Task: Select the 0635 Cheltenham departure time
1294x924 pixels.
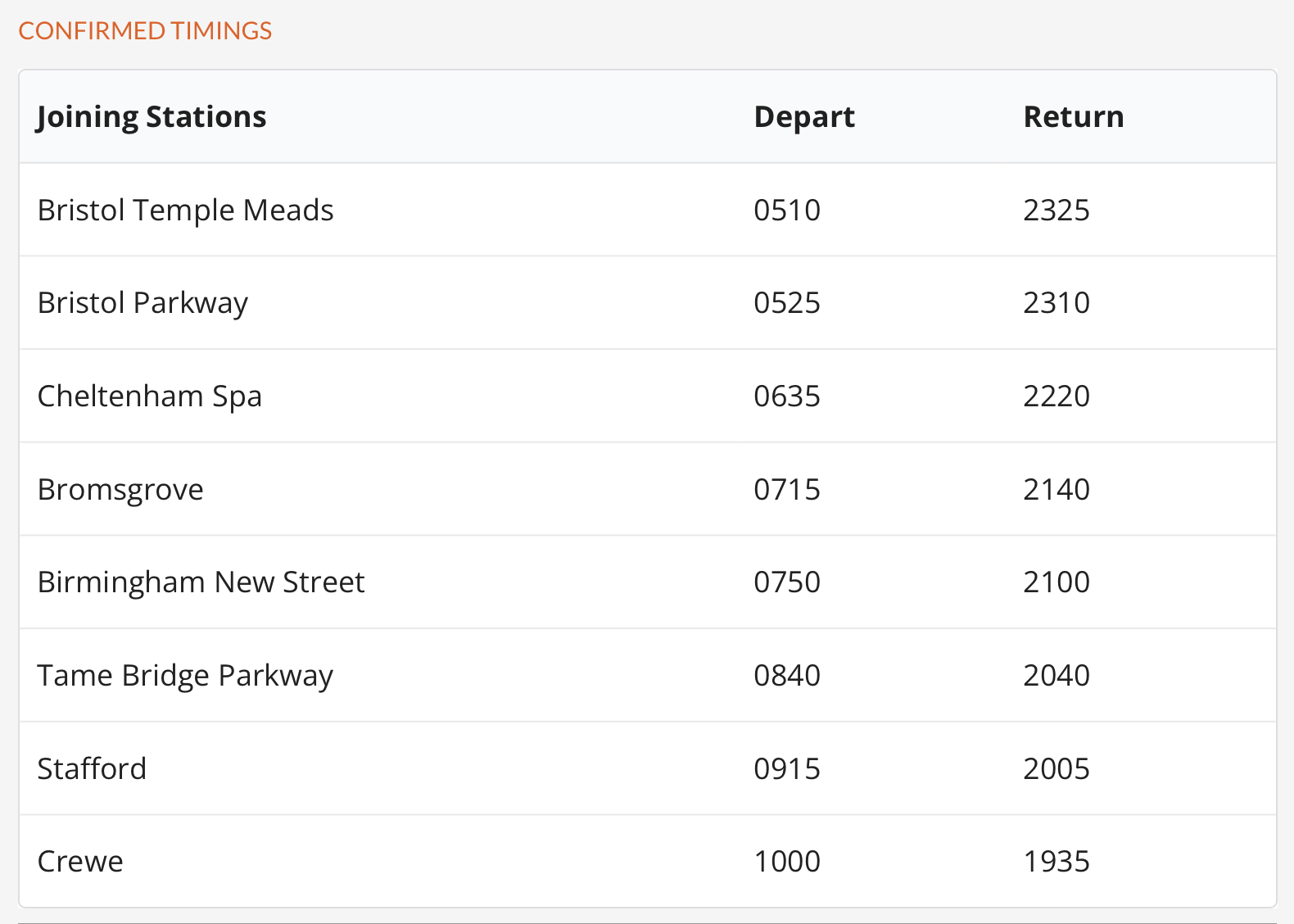Action: [x=787, y=396]
